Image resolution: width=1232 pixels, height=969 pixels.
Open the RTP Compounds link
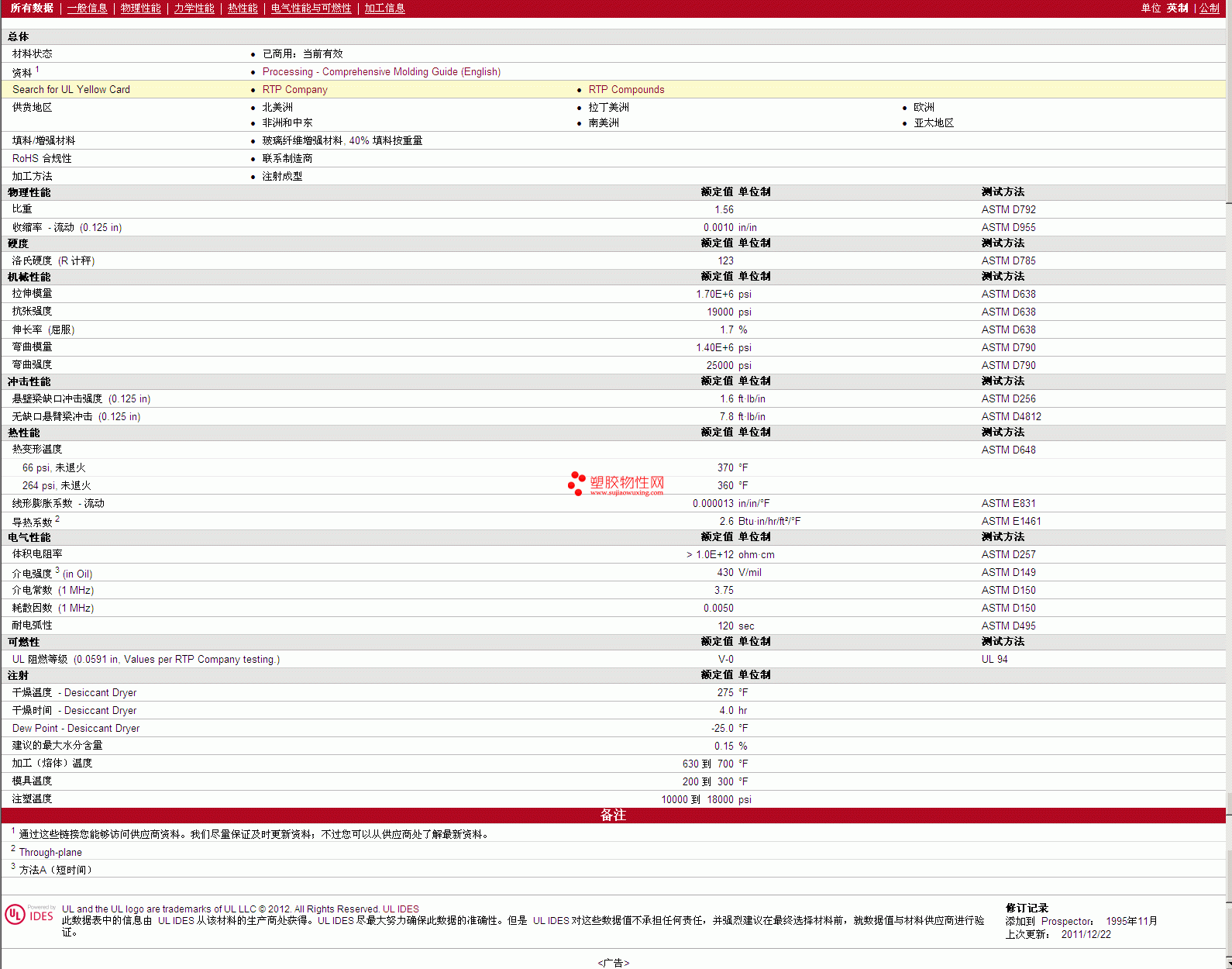coord(626,90)
